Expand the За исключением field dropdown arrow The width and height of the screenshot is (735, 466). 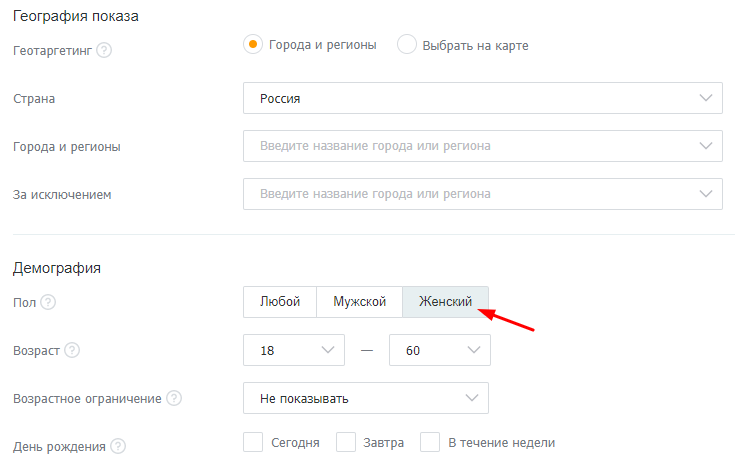pos(707,194)
